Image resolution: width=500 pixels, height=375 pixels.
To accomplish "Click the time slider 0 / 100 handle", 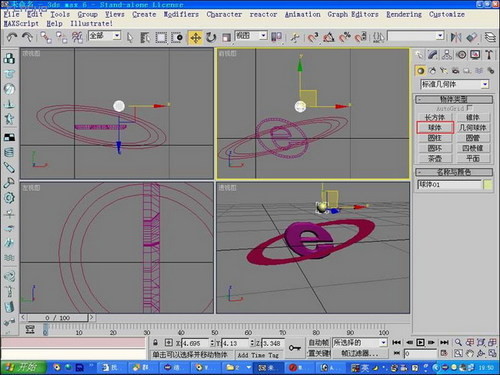I will coord(57,318).
